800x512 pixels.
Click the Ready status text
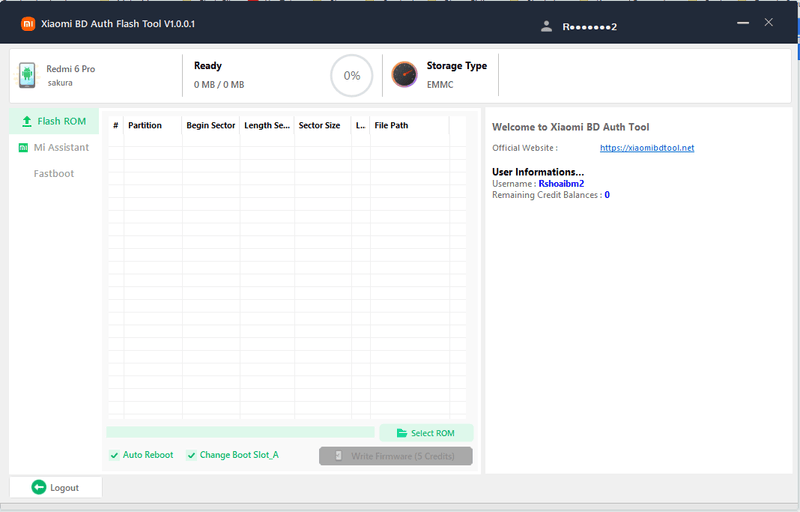[x=208, y=66]
